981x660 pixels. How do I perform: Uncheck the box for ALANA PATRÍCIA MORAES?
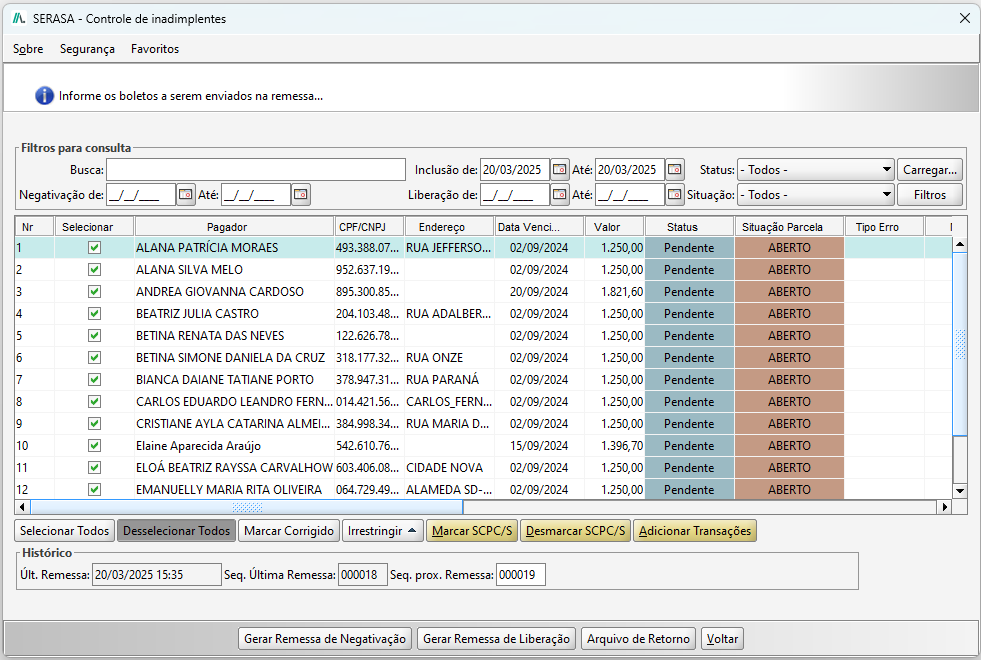tap(94, 248)
